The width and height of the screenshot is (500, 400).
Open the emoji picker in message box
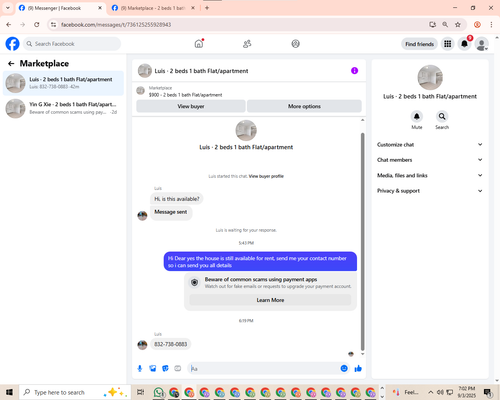pyautogui.click(x=344, y=368)
